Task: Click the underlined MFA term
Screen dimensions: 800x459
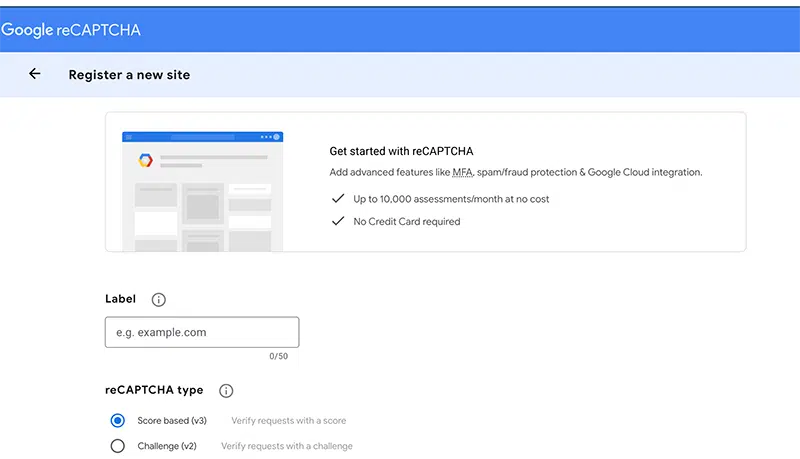Action: coord(462,172)
